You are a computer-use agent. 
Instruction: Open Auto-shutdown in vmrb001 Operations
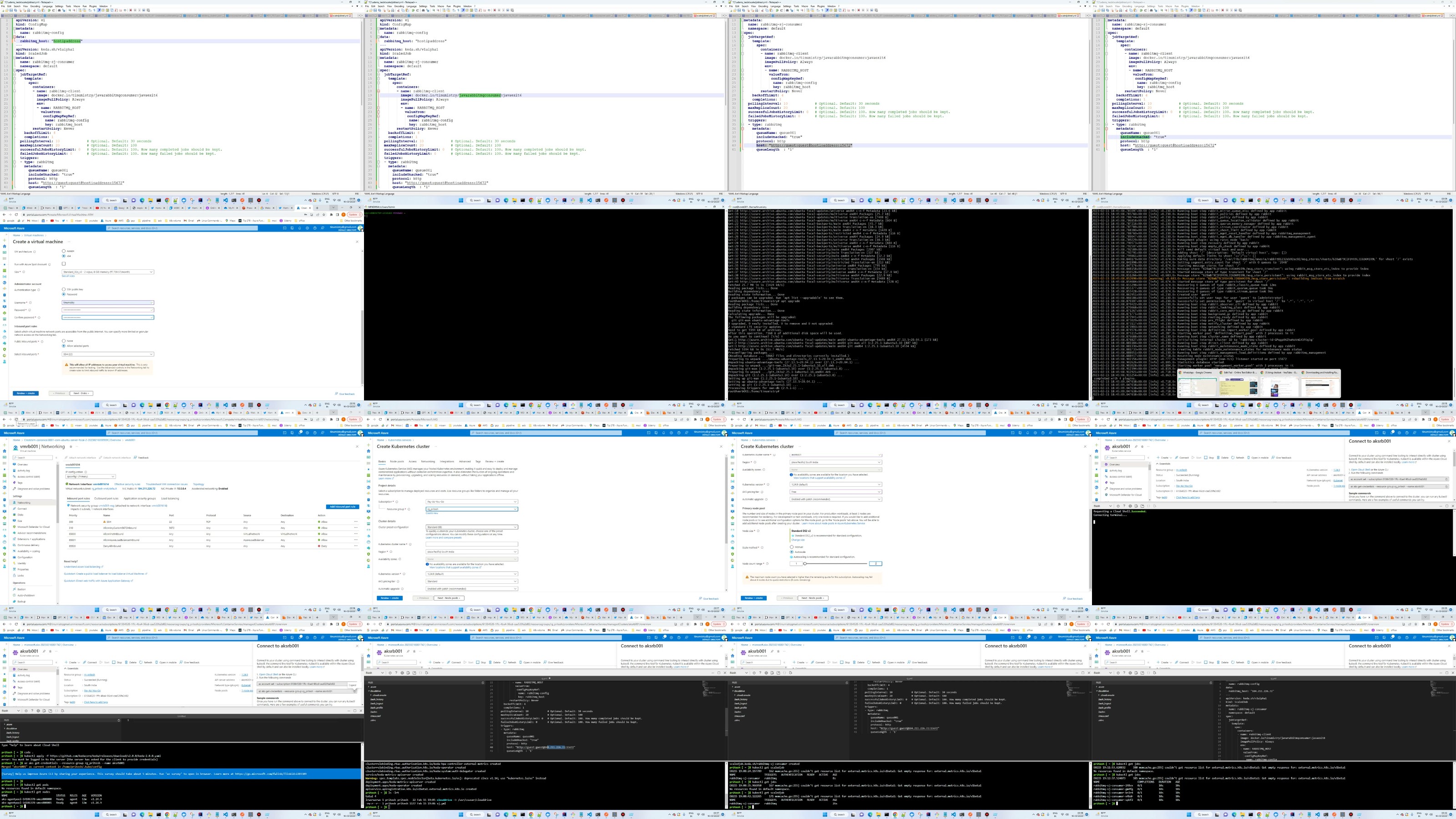26,595
